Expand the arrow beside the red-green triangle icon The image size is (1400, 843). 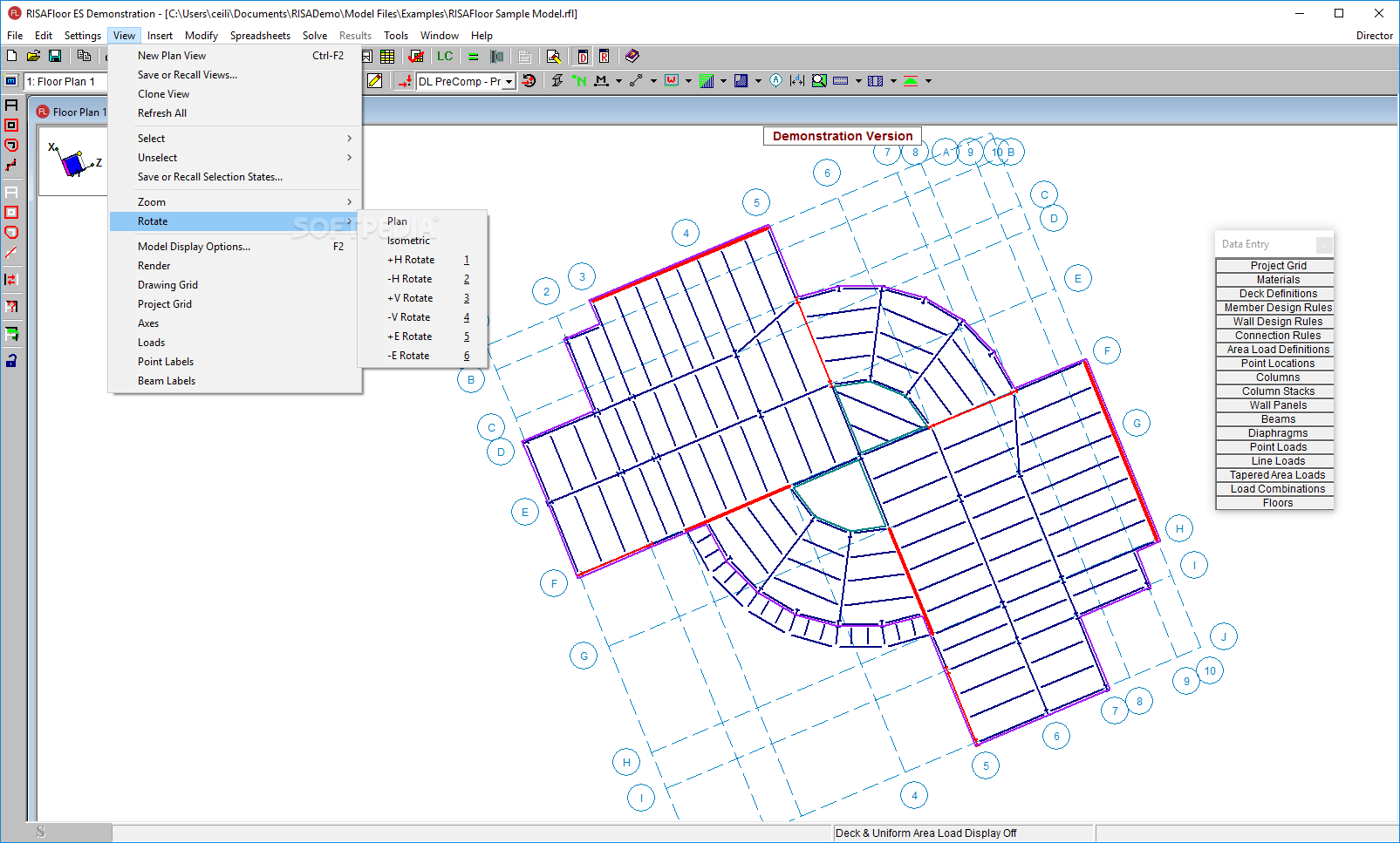coord(928,81)
